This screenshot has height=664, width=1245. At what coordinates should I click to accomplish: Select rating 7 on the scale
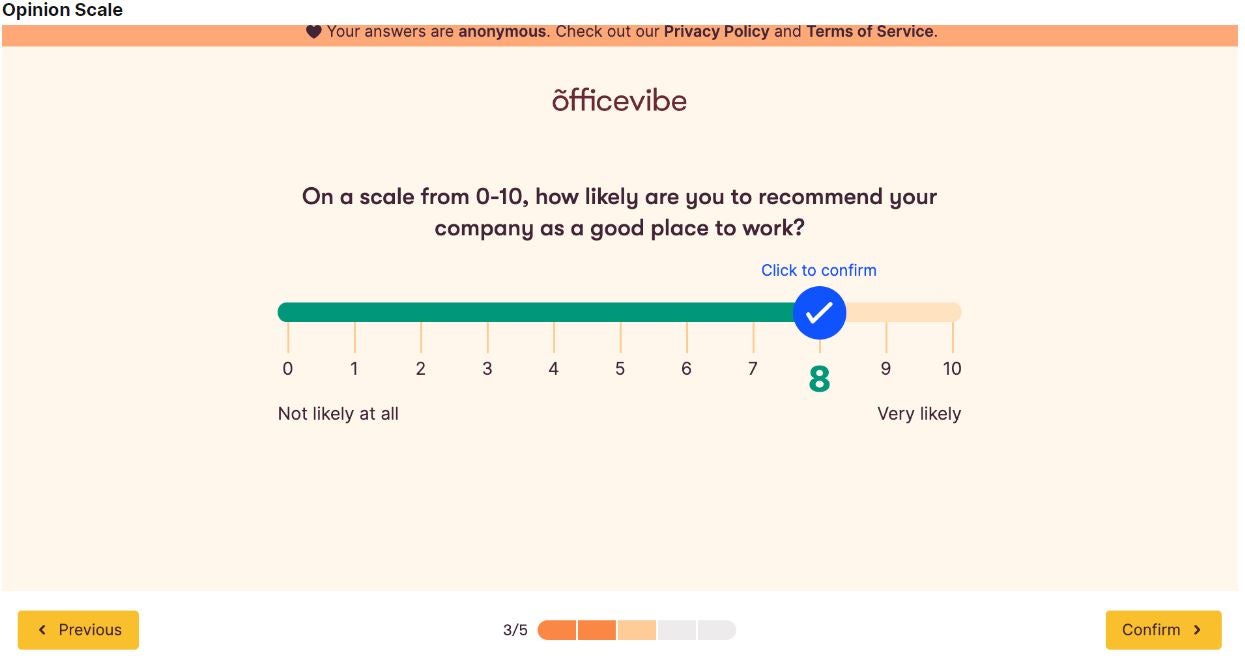[753, 369]
